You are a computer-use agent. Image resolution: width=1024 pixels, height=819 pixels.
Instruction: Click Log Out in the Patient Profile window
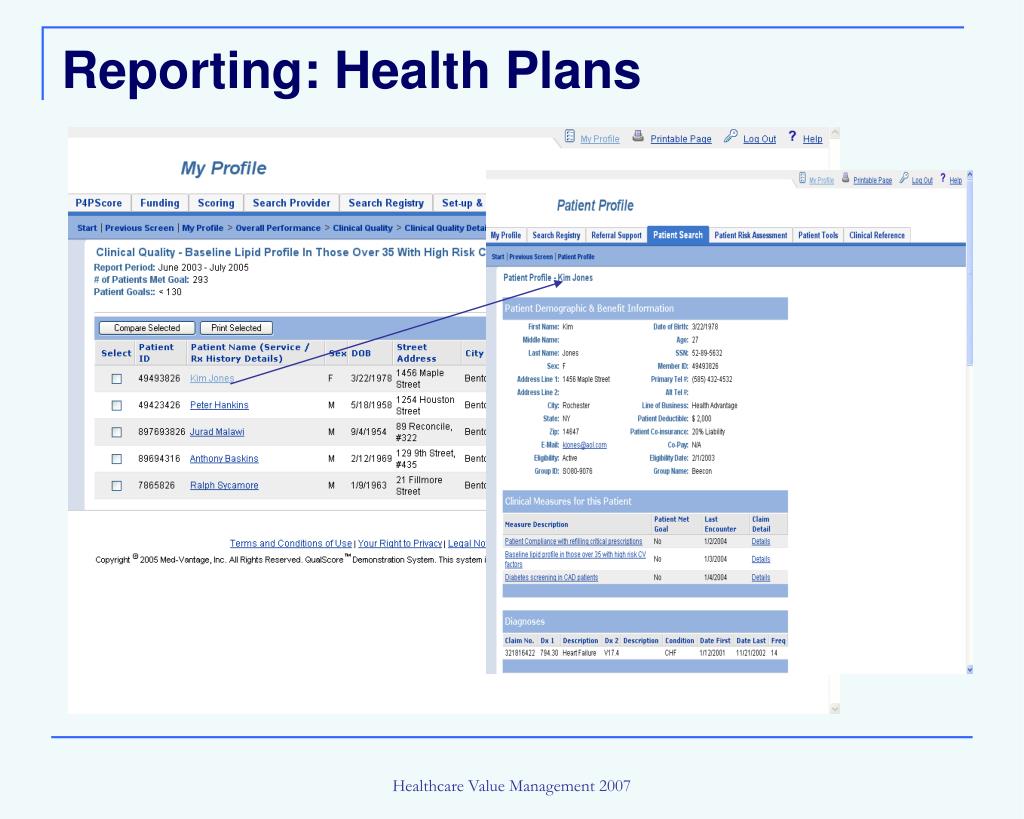(922, 180)
